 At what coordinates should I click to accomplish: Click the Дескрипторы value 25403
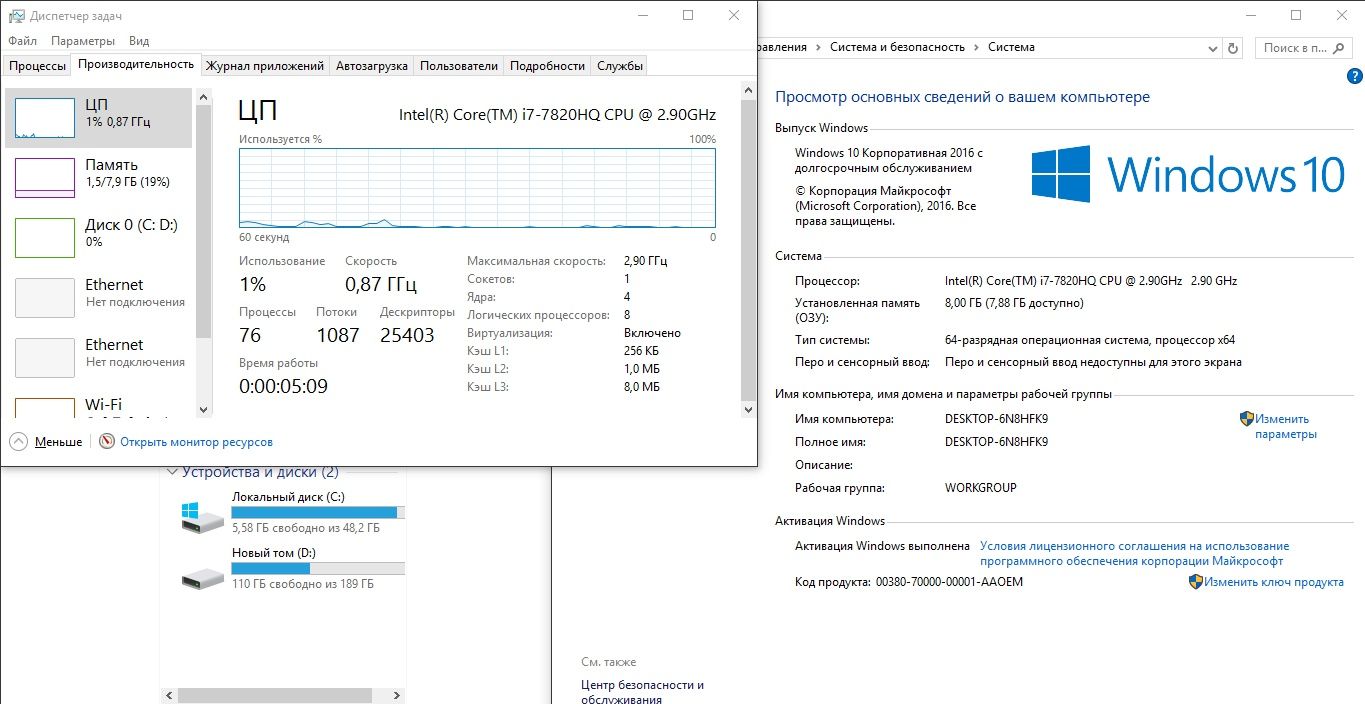click(x=407, y=336)
